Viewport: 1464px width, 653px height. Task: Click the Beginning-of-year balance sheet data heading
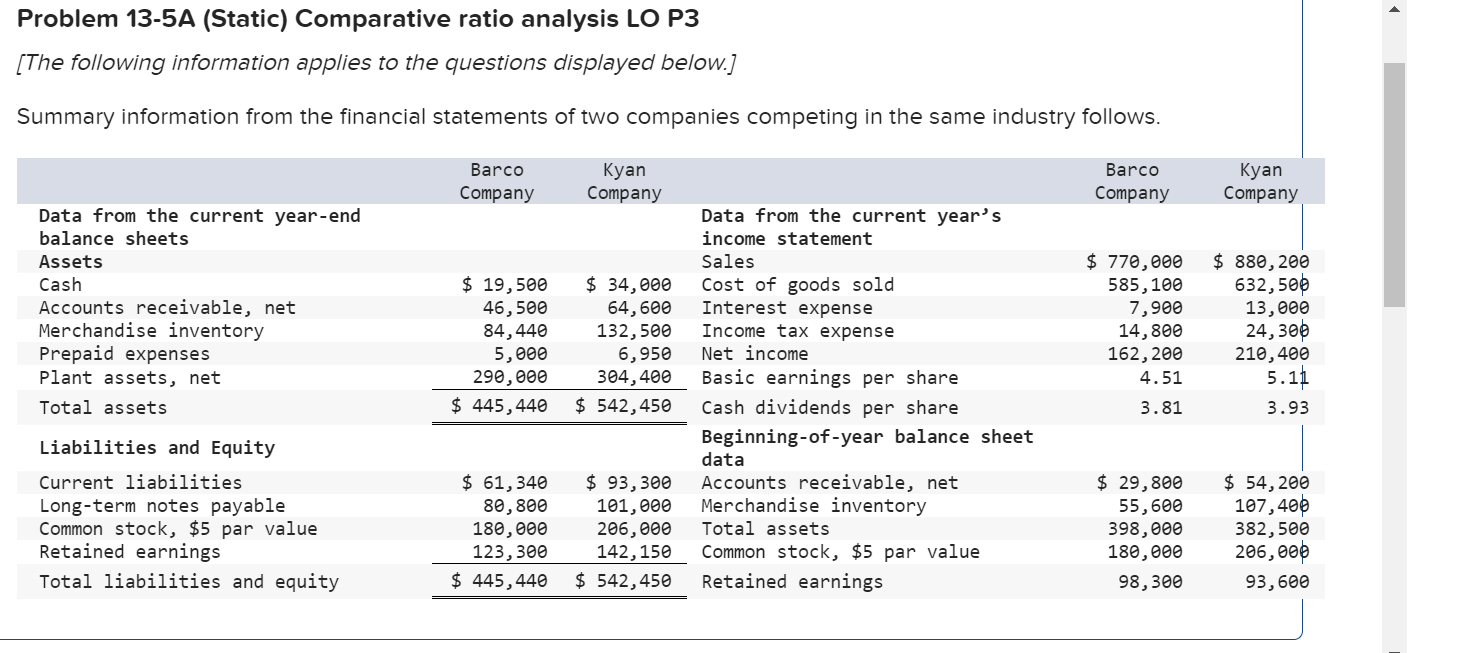pos(867,448)
